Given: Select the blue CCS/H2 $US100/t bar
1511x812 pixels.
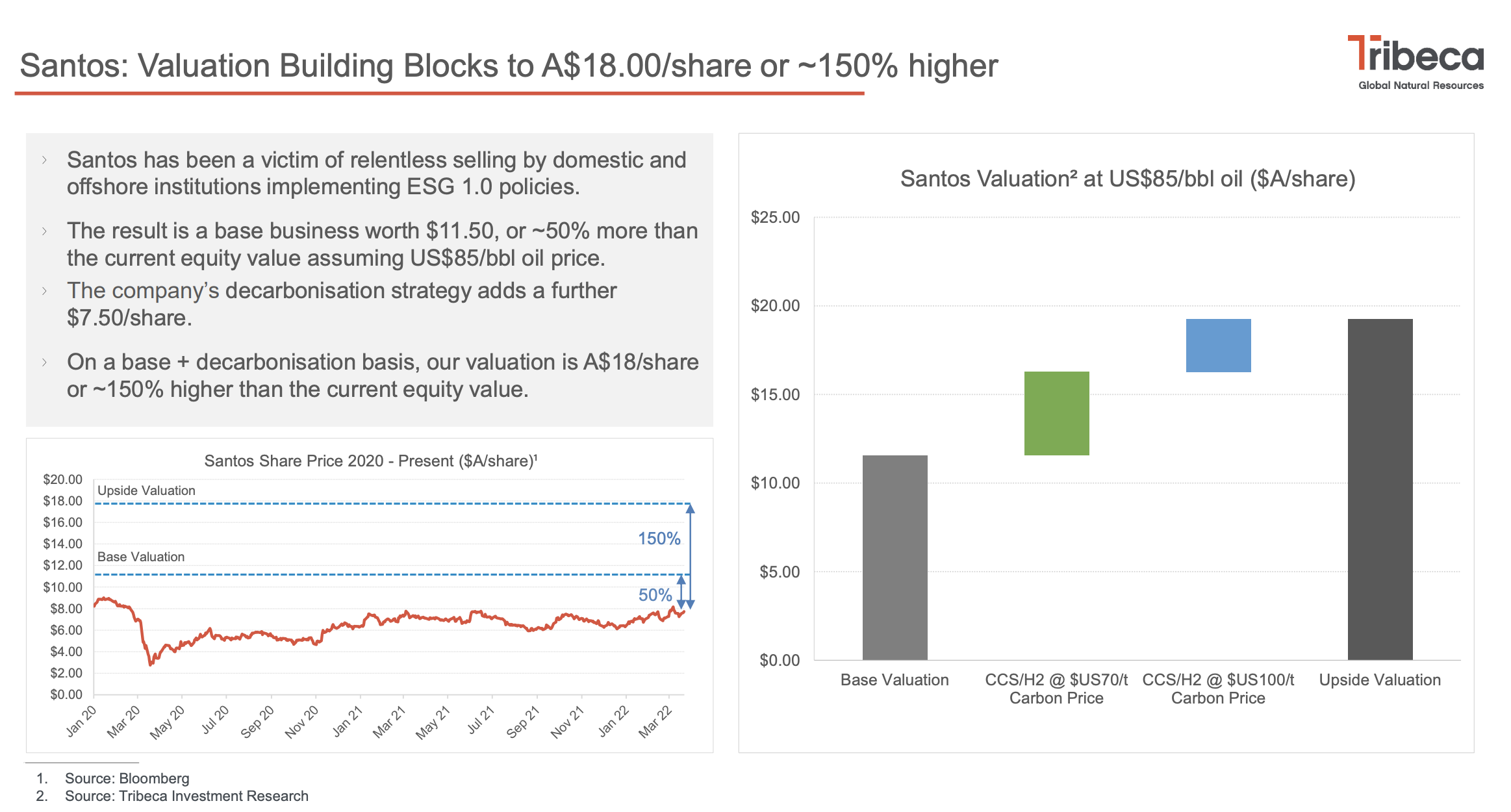Looking at the screenshot, I should [1218, 345].
